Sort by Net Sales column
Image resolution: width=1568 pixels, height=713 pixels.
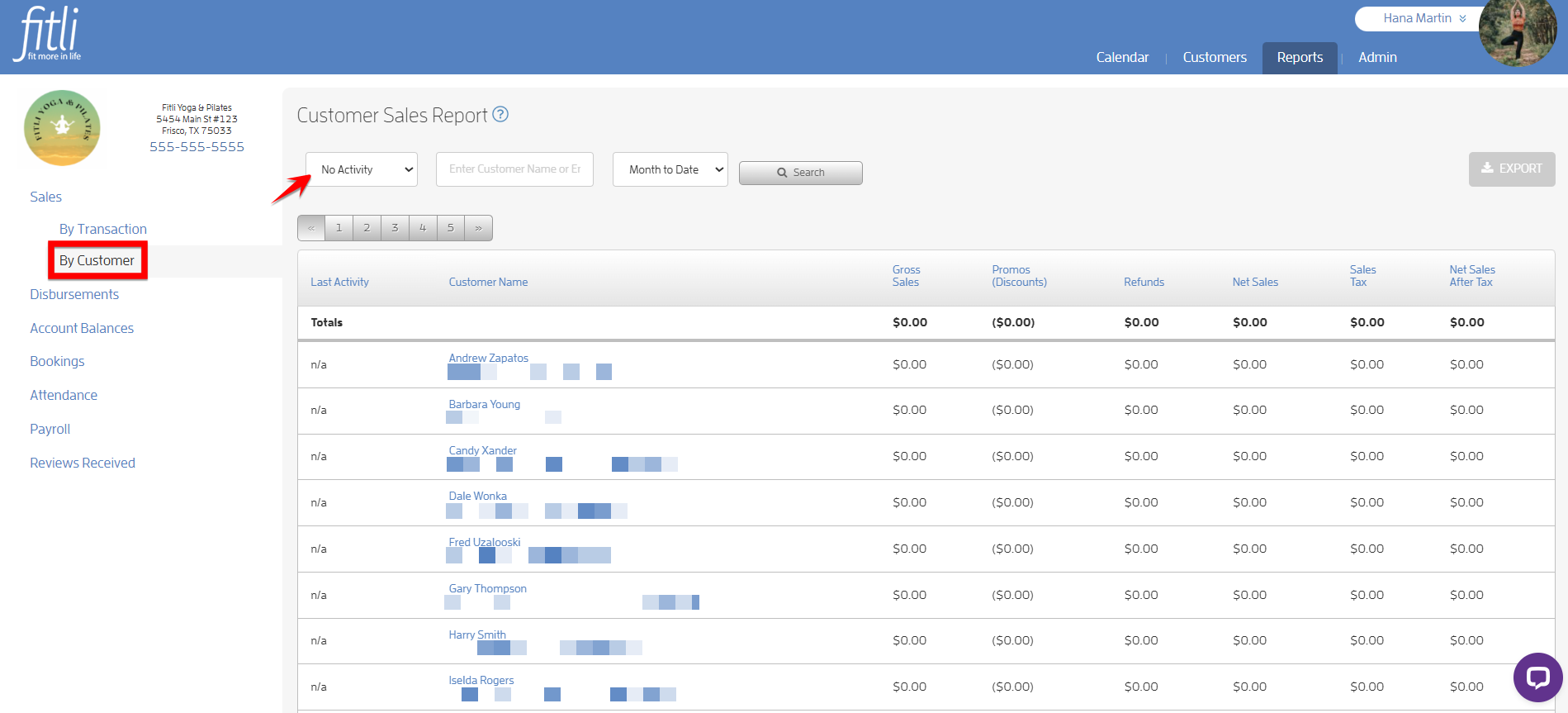tap(1255, 282)
